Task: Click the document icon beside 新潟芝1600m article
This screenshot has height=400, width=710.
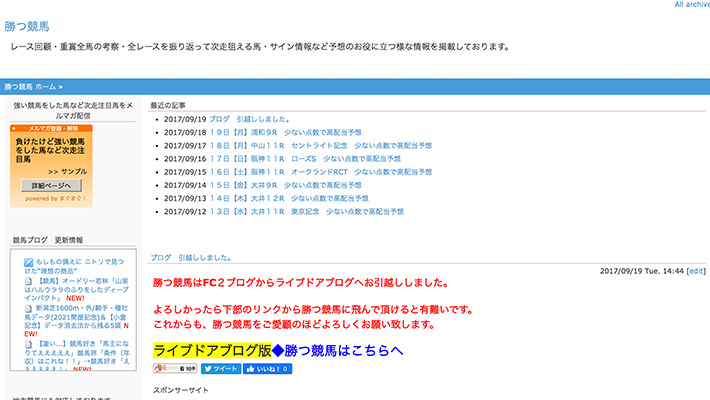Action: pyautogui.click(x=29, y=308)
